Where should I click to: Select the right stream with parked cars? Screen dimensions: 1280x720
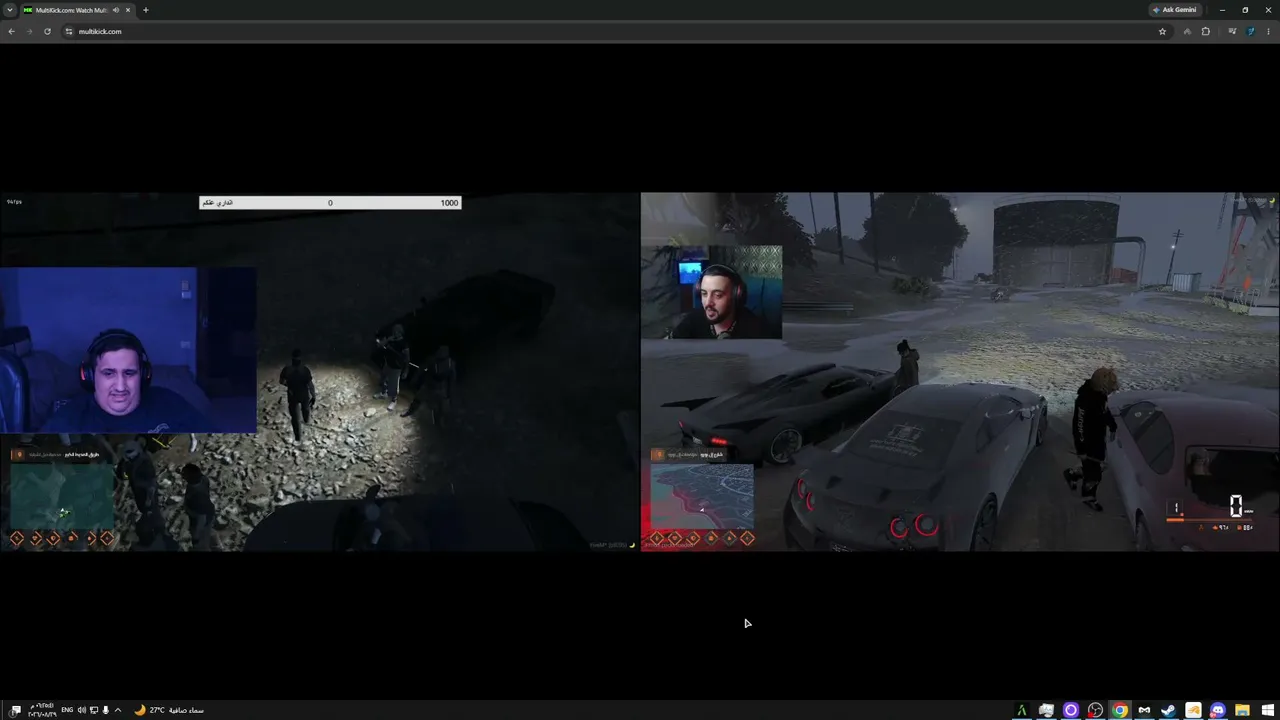[960, 371]
